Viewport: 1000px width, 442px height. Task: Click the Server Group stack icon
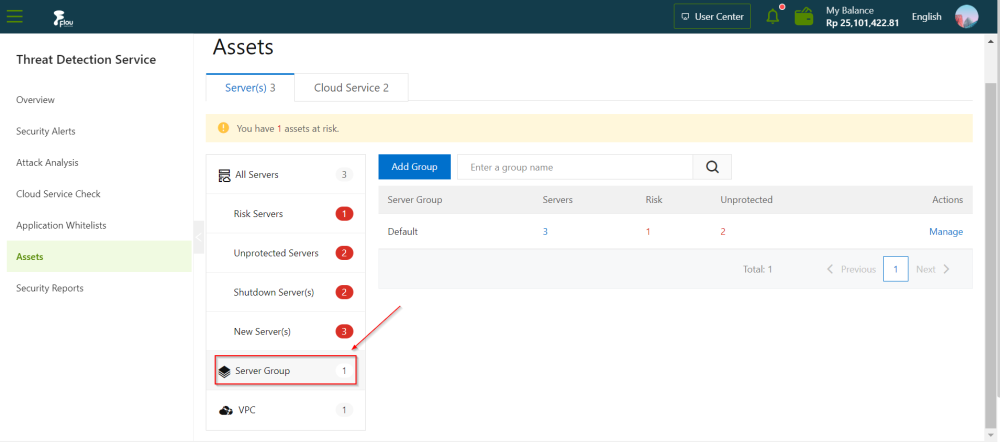pos(224,371)
